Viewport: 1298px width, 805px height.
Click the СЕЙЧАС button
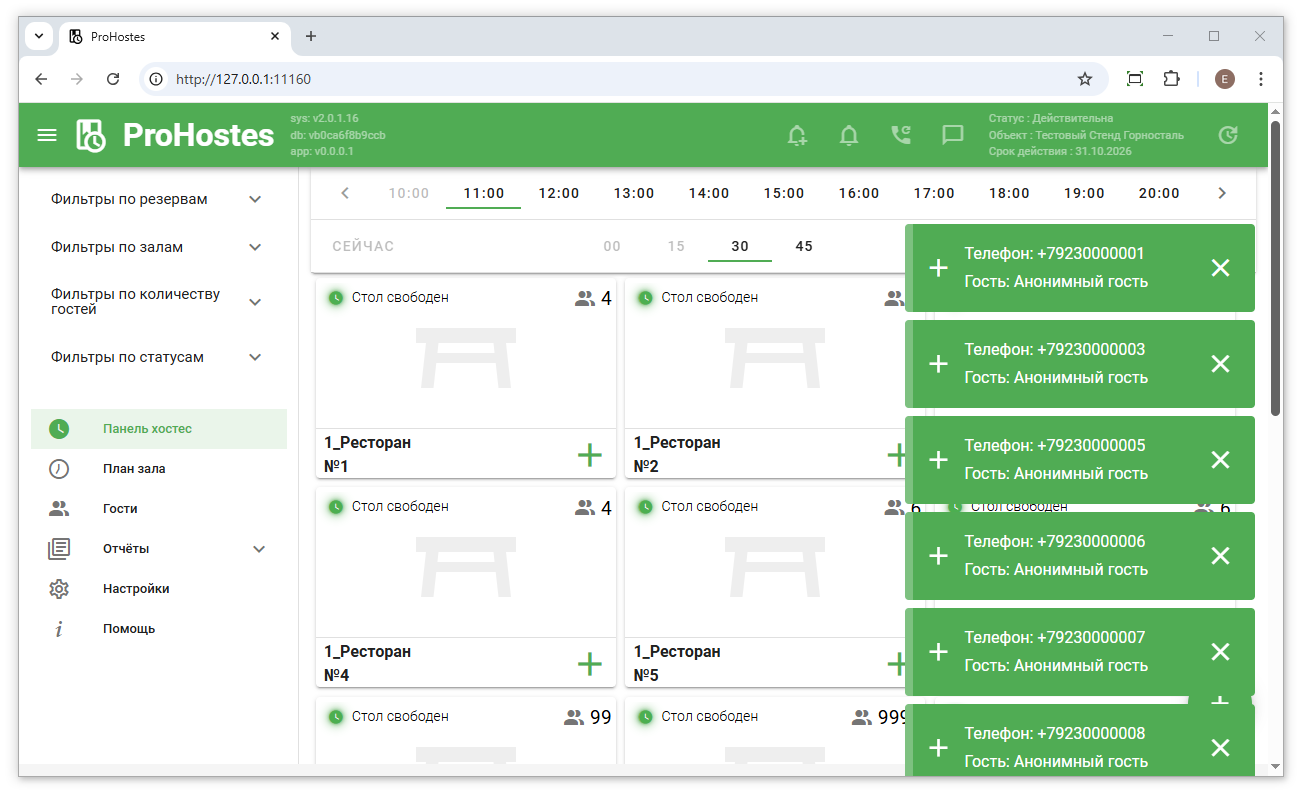pos(363,246)
